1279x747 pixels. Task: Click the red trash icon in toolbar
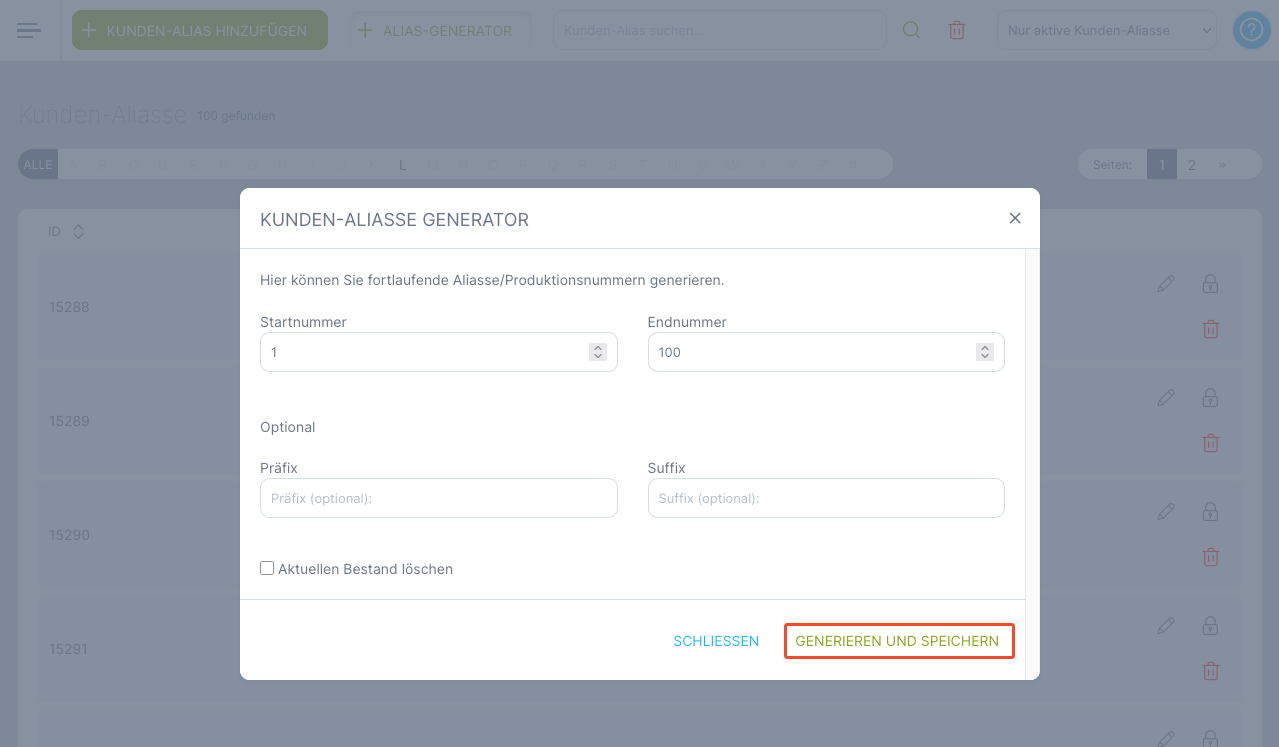pyautogui.click(x=957, y=30)
